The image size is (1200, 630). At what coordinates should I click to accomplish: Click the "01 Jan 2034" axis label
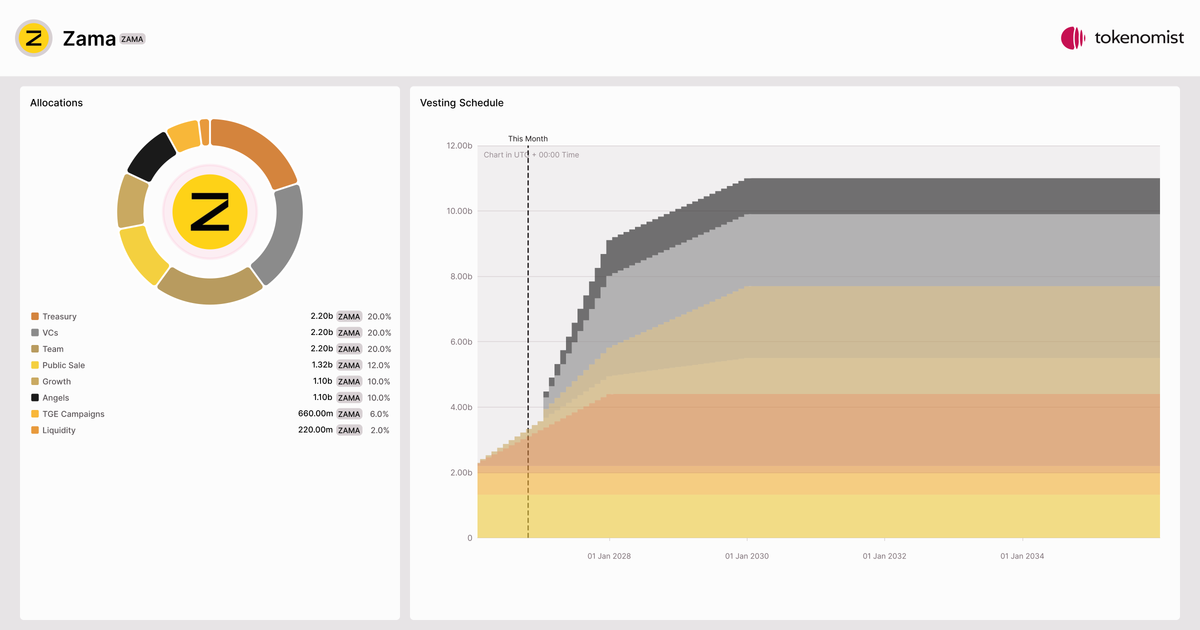pyautogui.click(x=1024, y=556)
